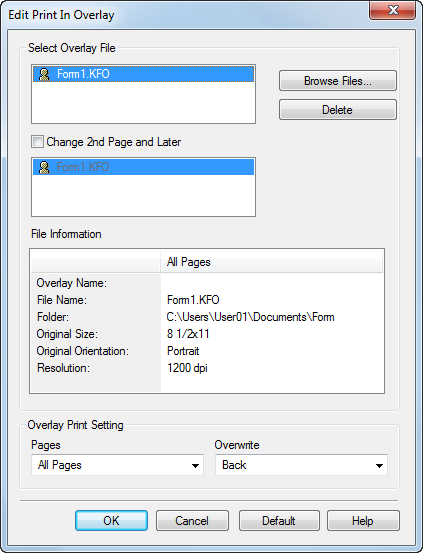Click the Folder path value in File Information

(250, 317)
